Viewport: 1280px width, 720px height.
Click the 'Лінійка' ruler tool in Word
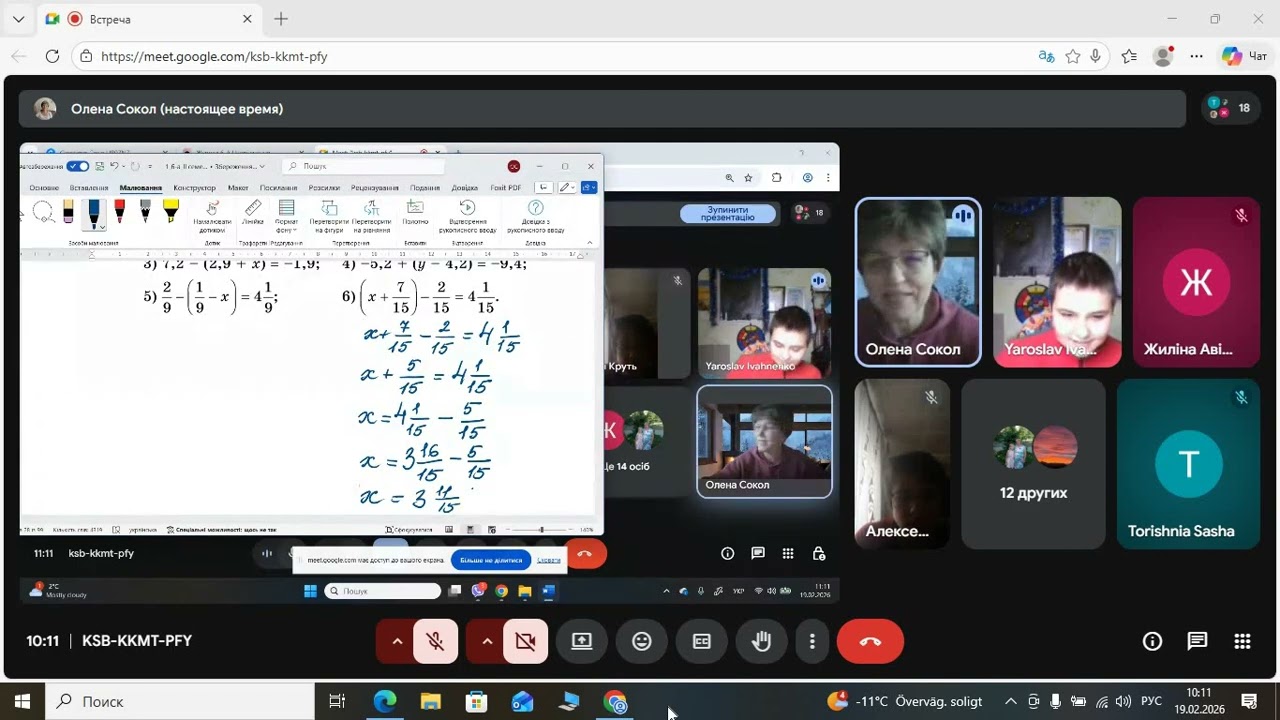coord(253,213)
